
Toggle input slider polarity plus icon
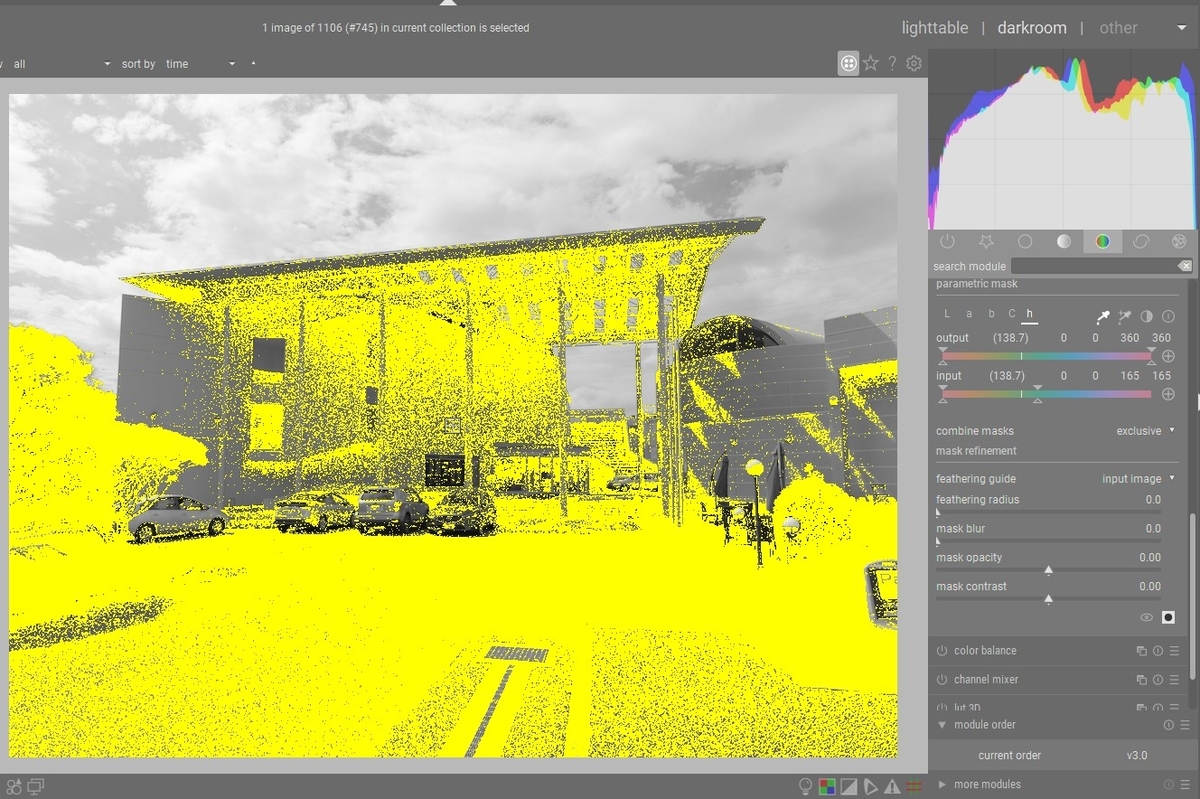pos(1168,394)
